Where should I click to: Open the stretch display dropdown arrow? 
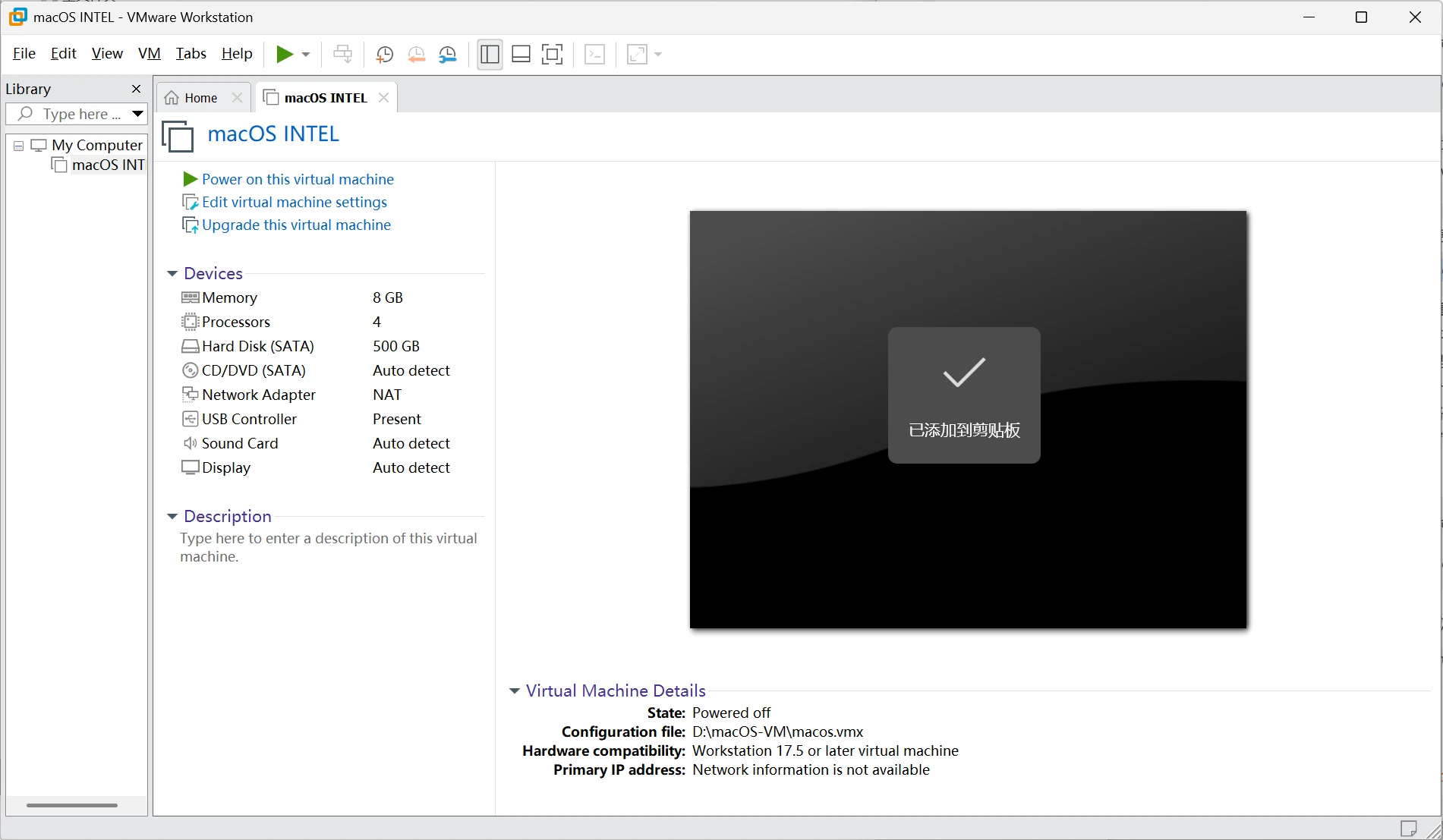tap(658, 54)
